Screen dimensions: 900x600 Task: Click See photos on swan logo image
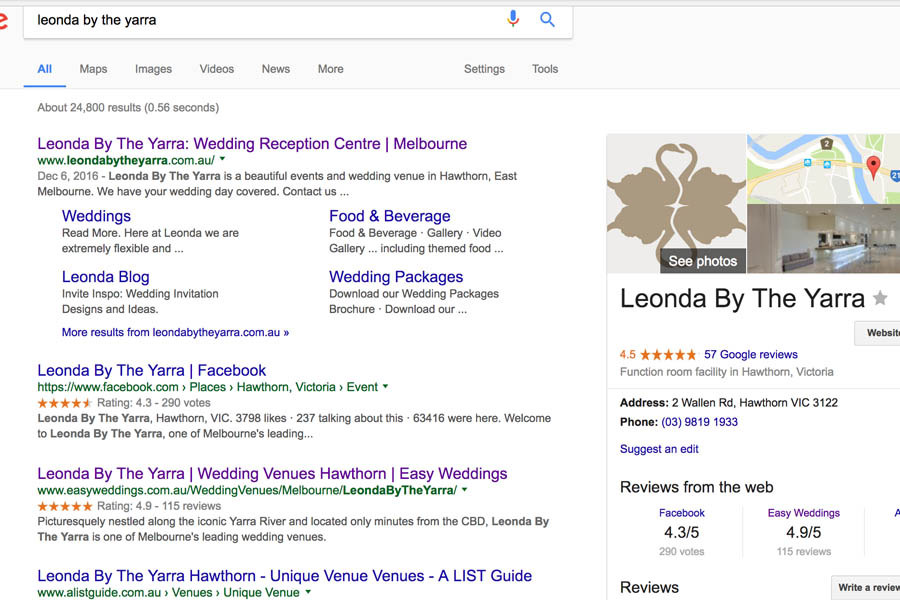coord(703,261)
